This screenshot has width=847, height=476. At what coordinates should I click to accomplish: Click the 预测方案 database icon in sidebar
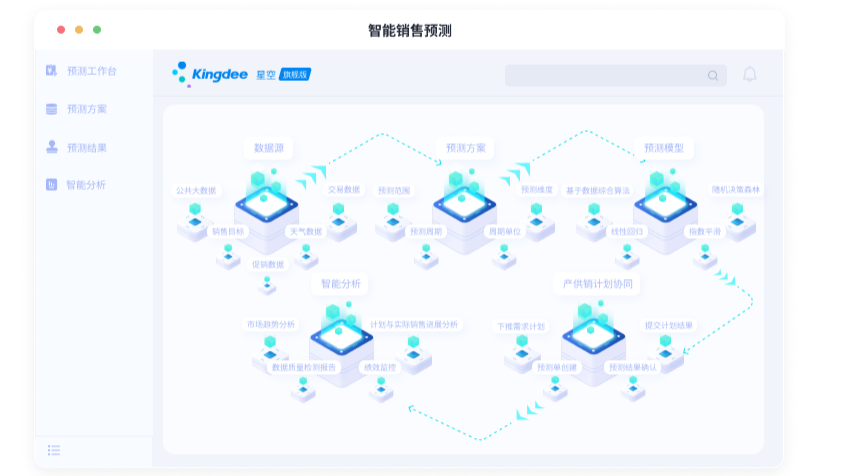51,109
